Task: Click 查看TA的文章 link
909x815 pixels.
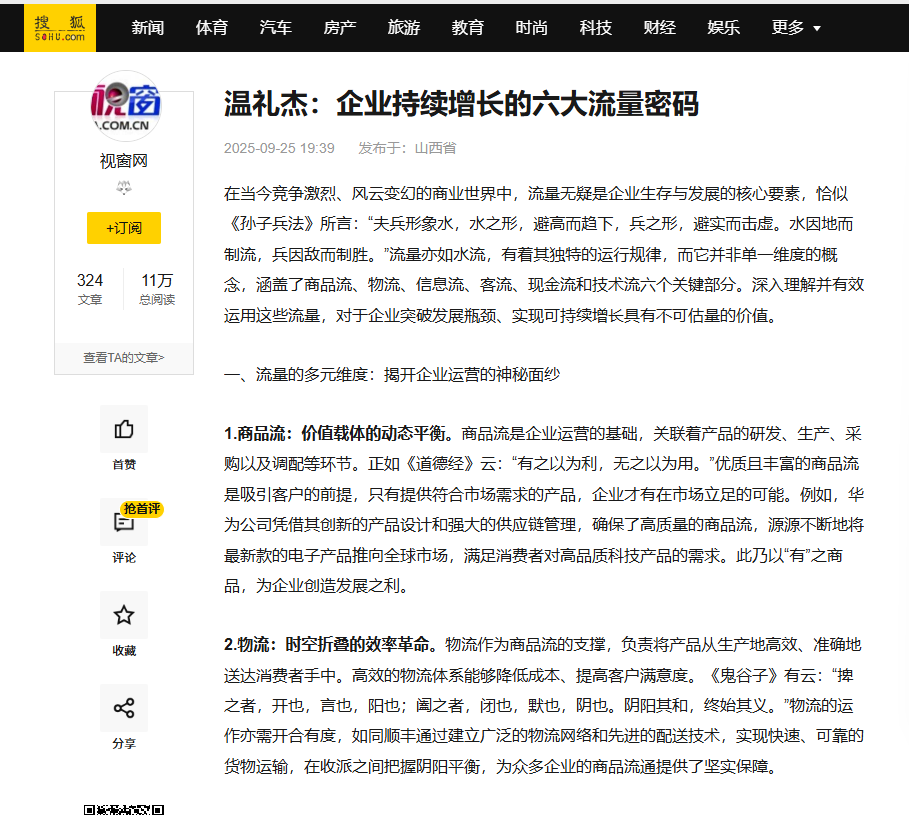Action: pyautogui.click(x=124, y=357)
